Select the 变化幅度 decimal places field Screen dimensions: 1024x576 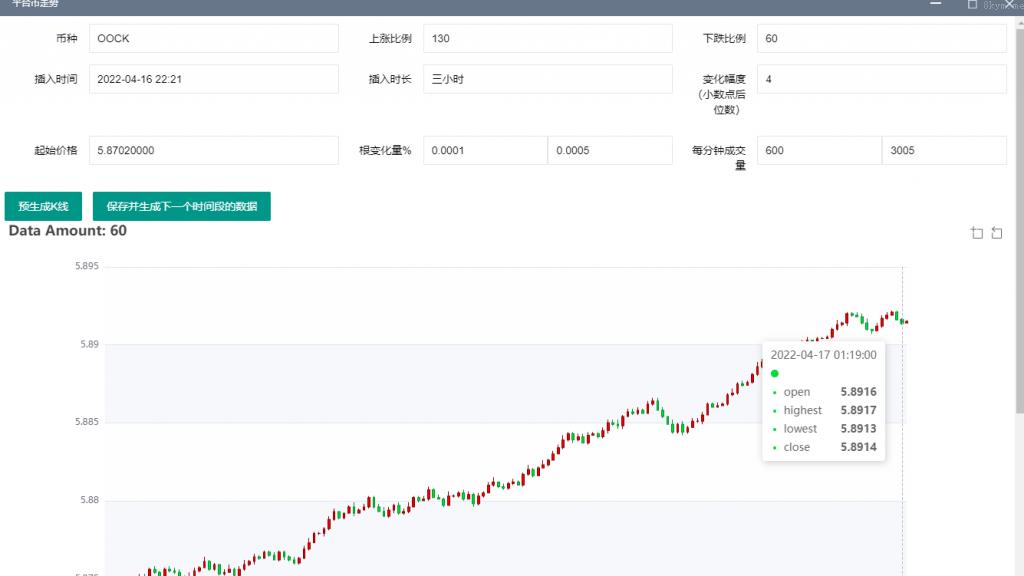(881, 79)
